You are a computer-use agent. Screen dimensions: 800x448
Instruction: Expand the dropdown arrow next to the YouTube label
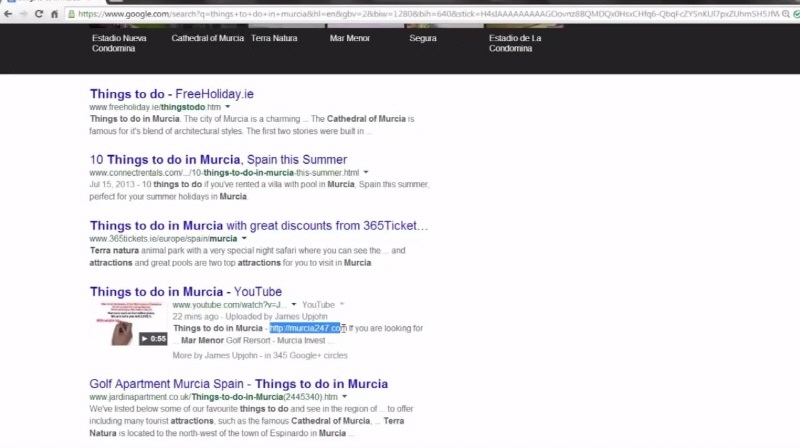pos(342,305)
